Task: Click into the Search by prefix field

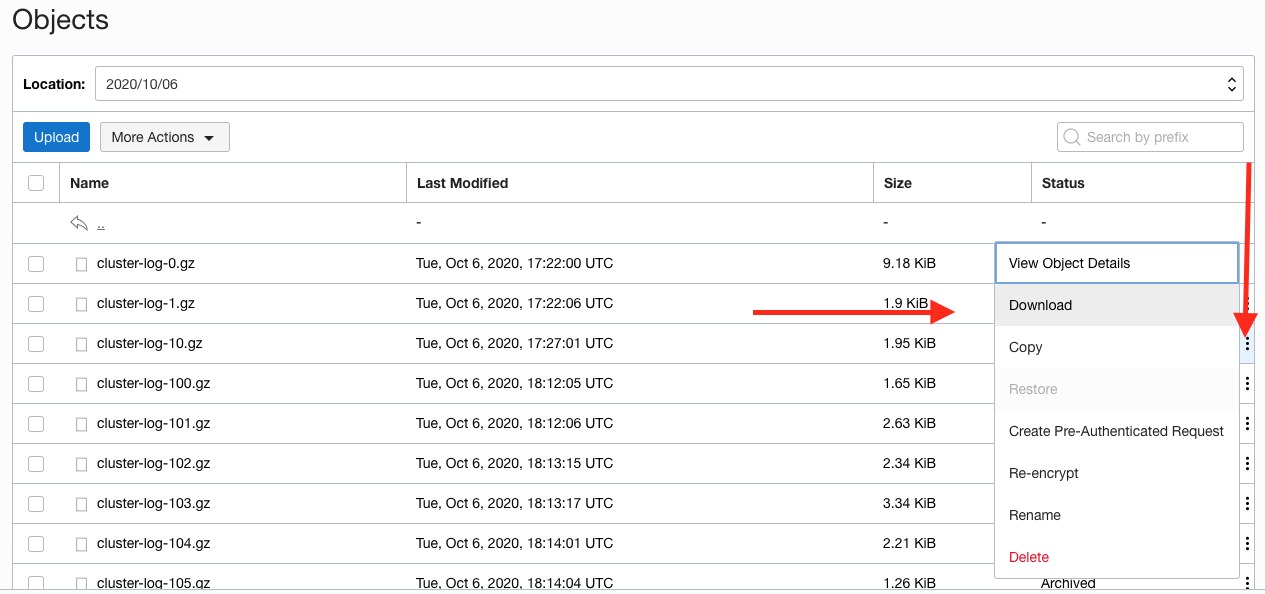Action: (1150, 137)
